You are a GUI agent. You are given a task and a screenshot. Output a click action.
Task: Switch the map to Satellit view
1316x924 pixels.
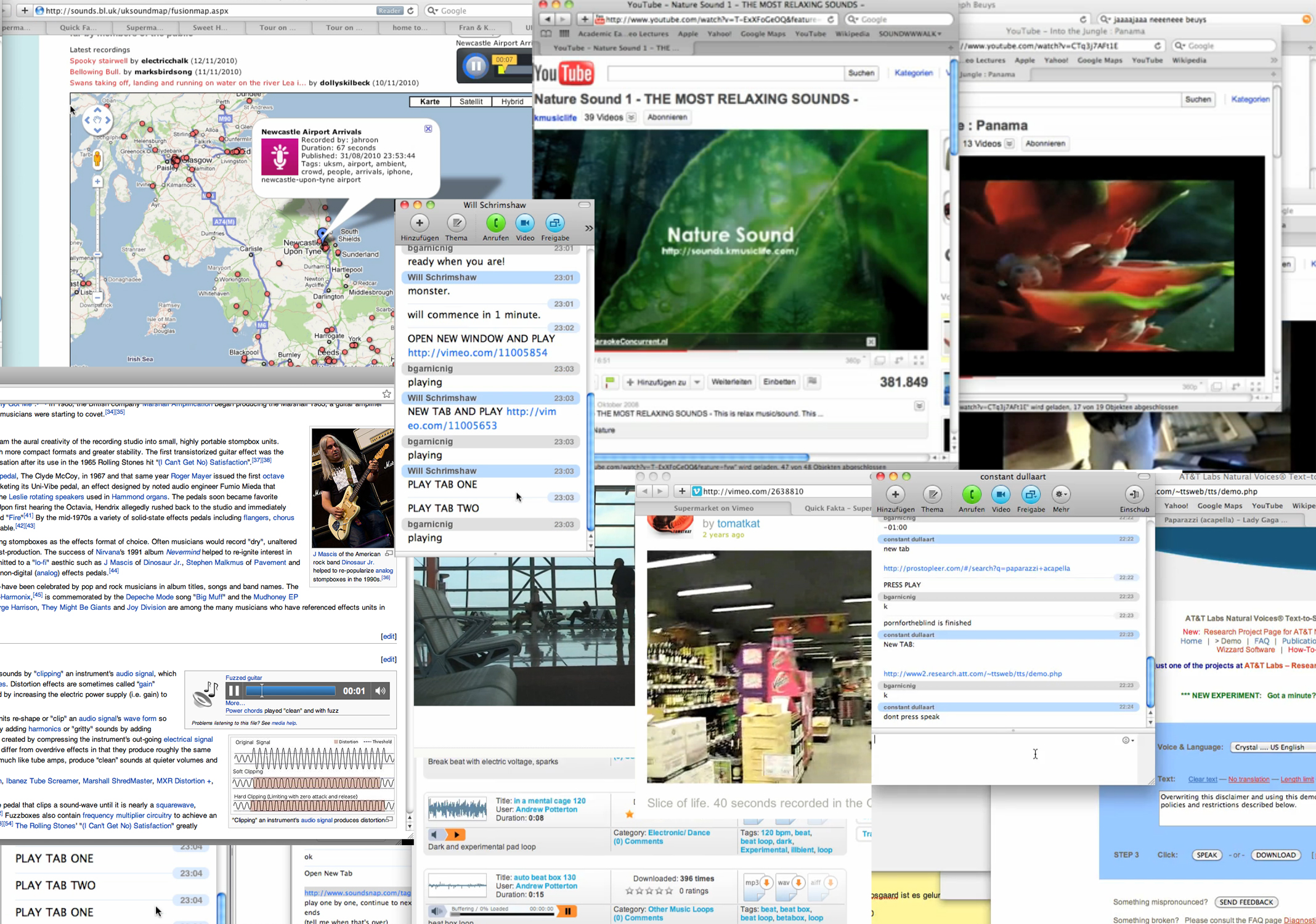coord(471,102)
